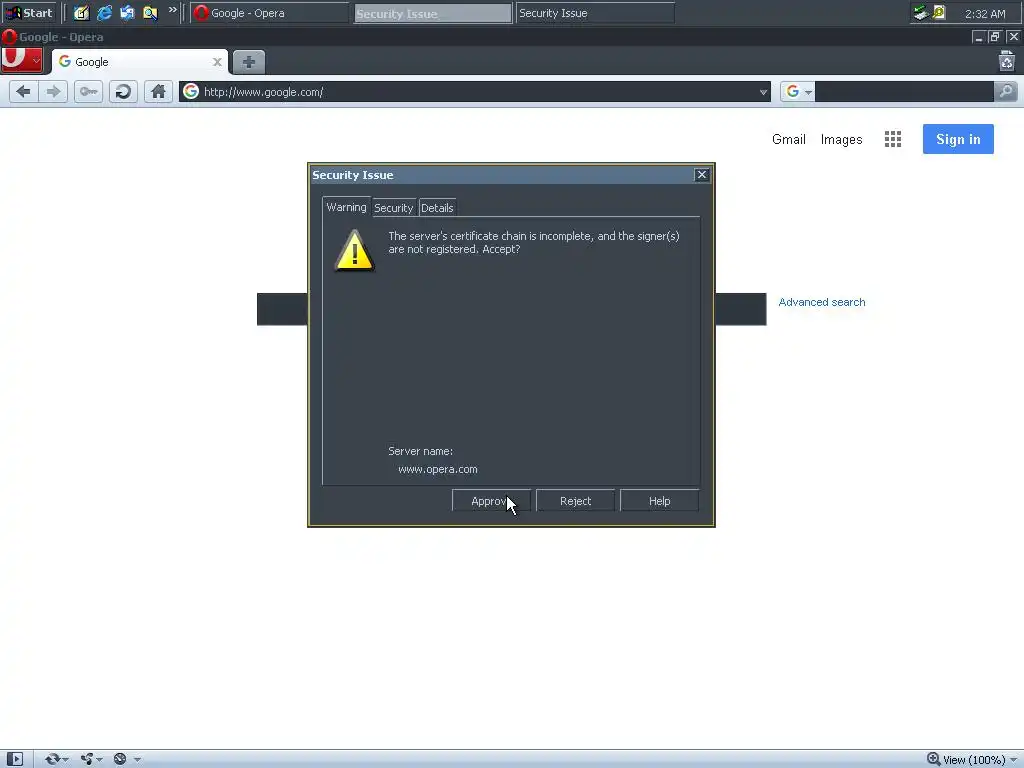Open the Opera Link dropdown arrow
The height and width of the screenshot is (768, 1024).
pyautogui.click(x=65, y=760)
